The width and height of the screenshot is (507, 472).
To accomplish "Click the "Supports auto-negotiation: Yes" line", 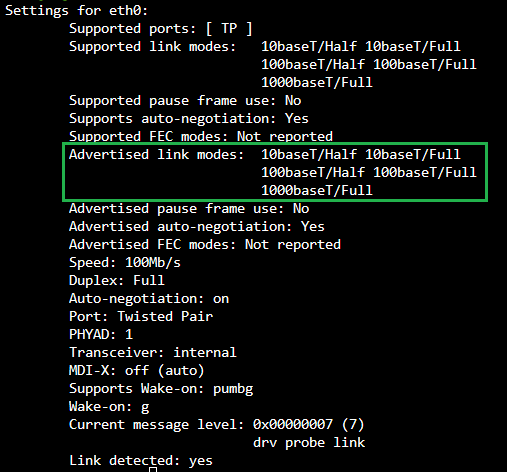I will pos(189,119).
